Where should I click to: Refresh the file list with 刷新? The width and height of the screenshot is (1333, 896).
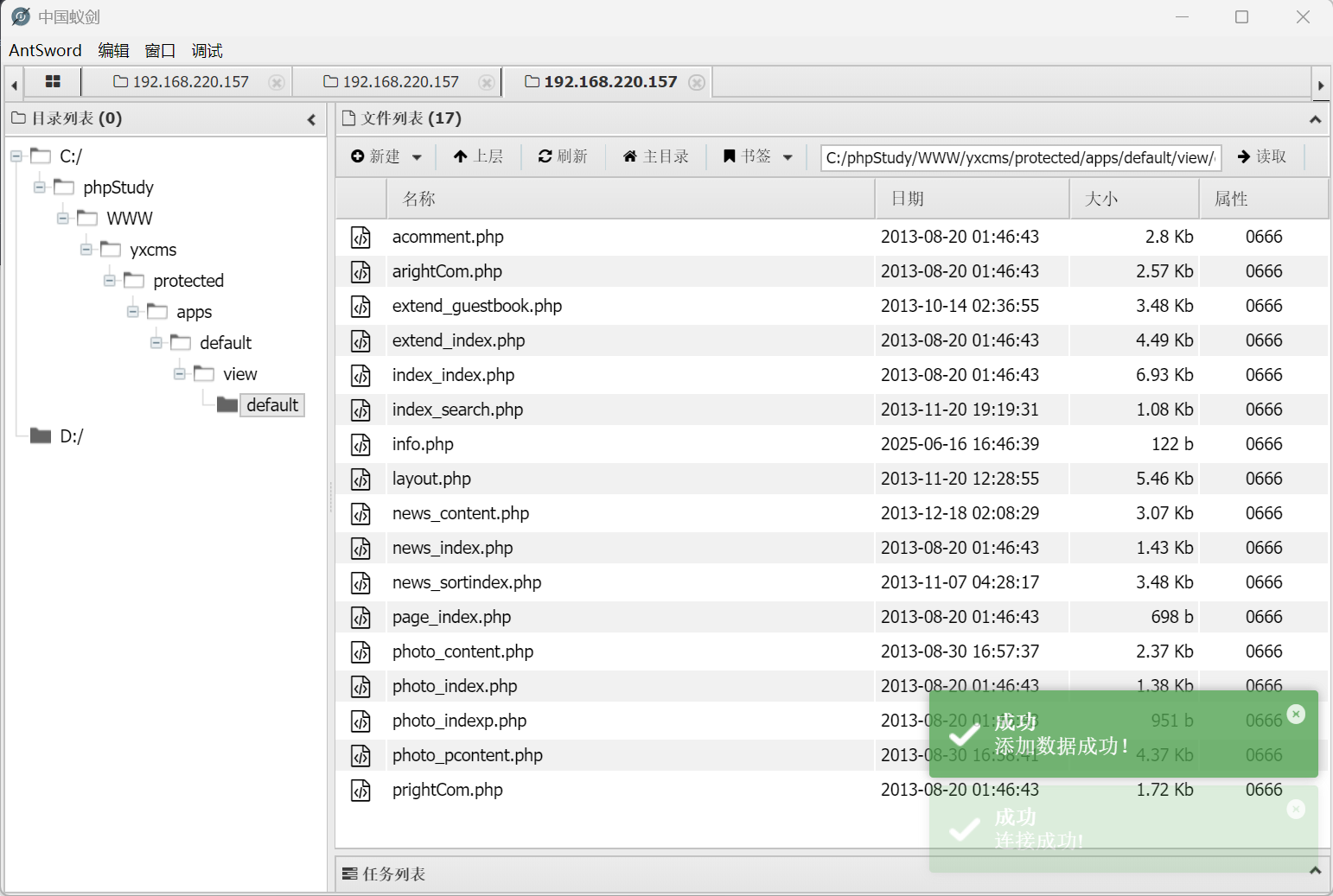pyautogui.click(x=563, y=156)
